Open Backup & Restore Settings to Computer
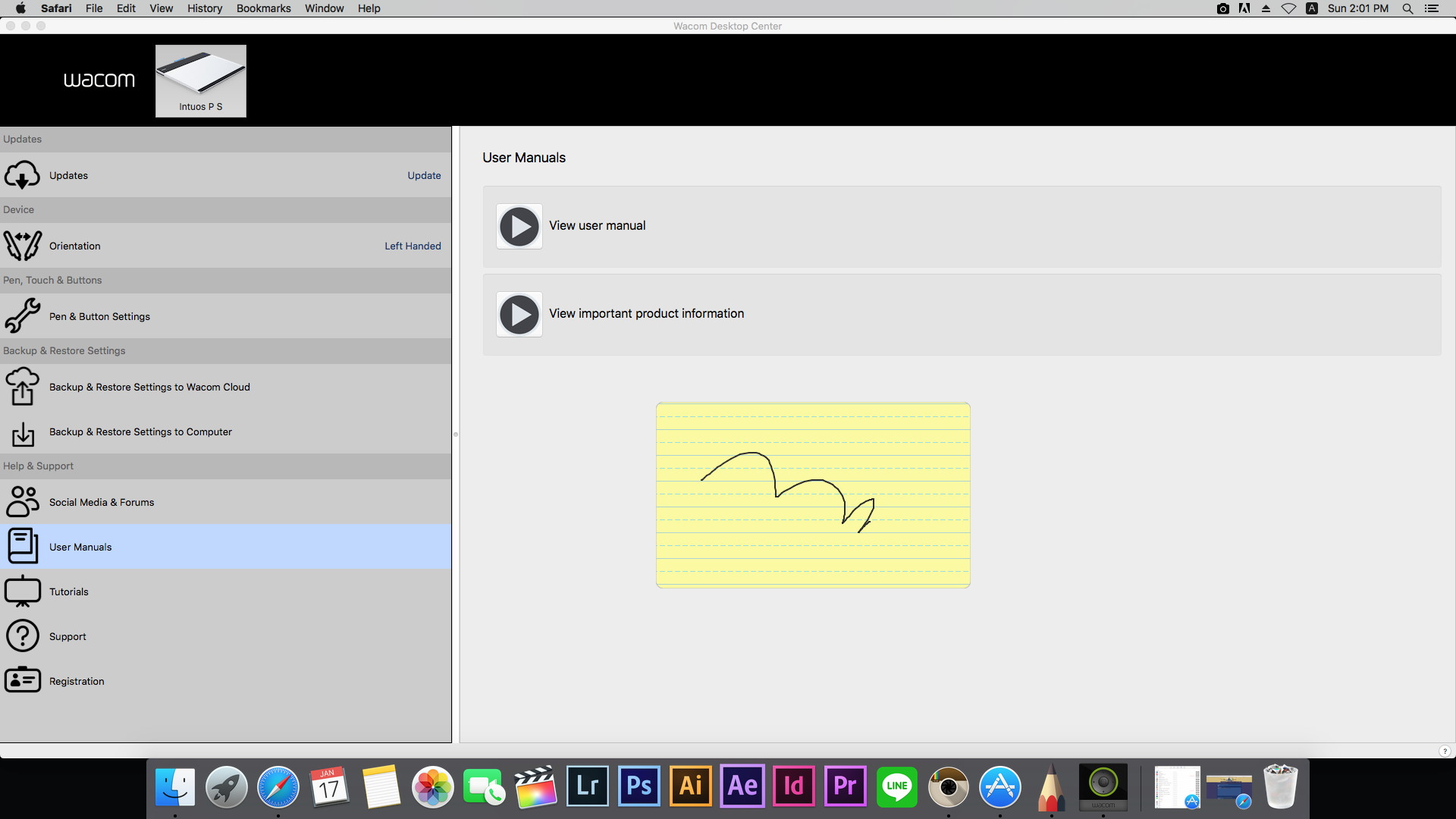This screenshot has width=1456, height=819. click(x=225, y=431)
